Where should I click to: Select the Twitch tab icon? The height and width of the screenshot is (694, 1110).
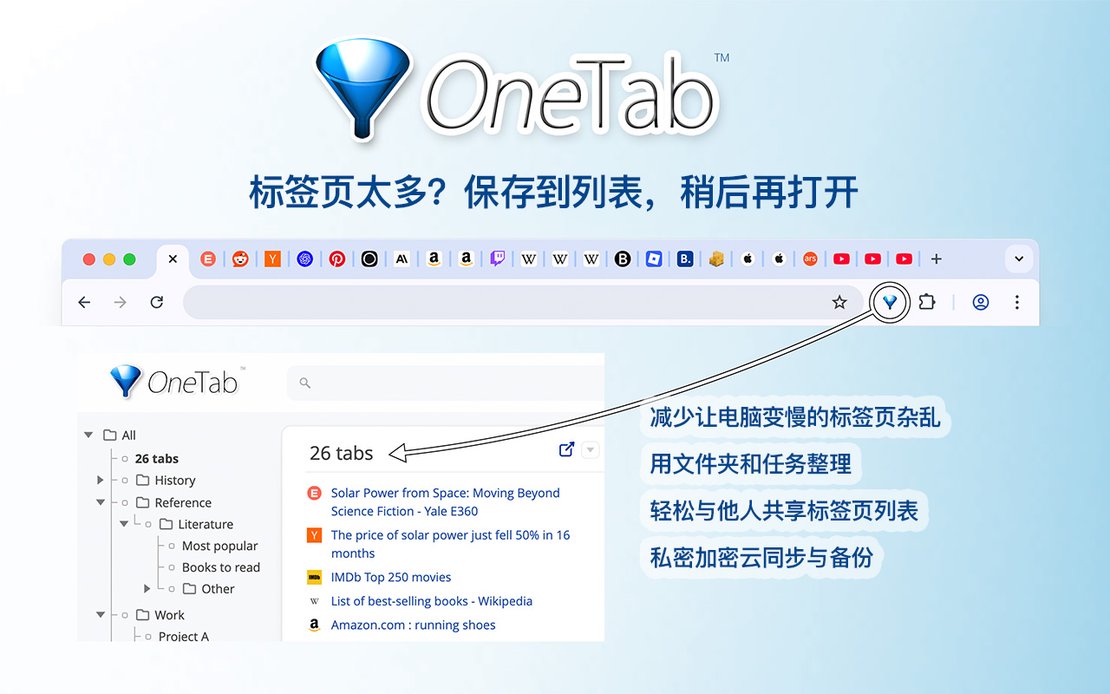click(498, 259)
